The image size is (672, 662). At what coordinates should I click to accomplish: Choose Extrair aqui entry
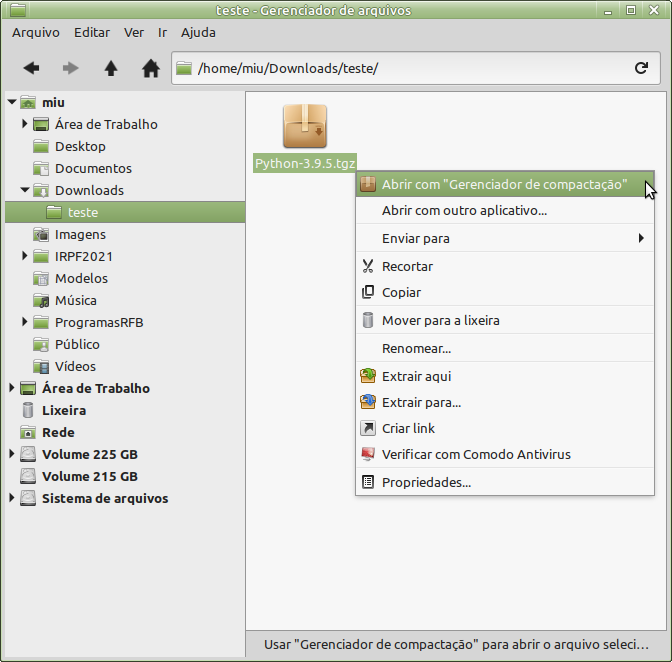tap(505, 376)
